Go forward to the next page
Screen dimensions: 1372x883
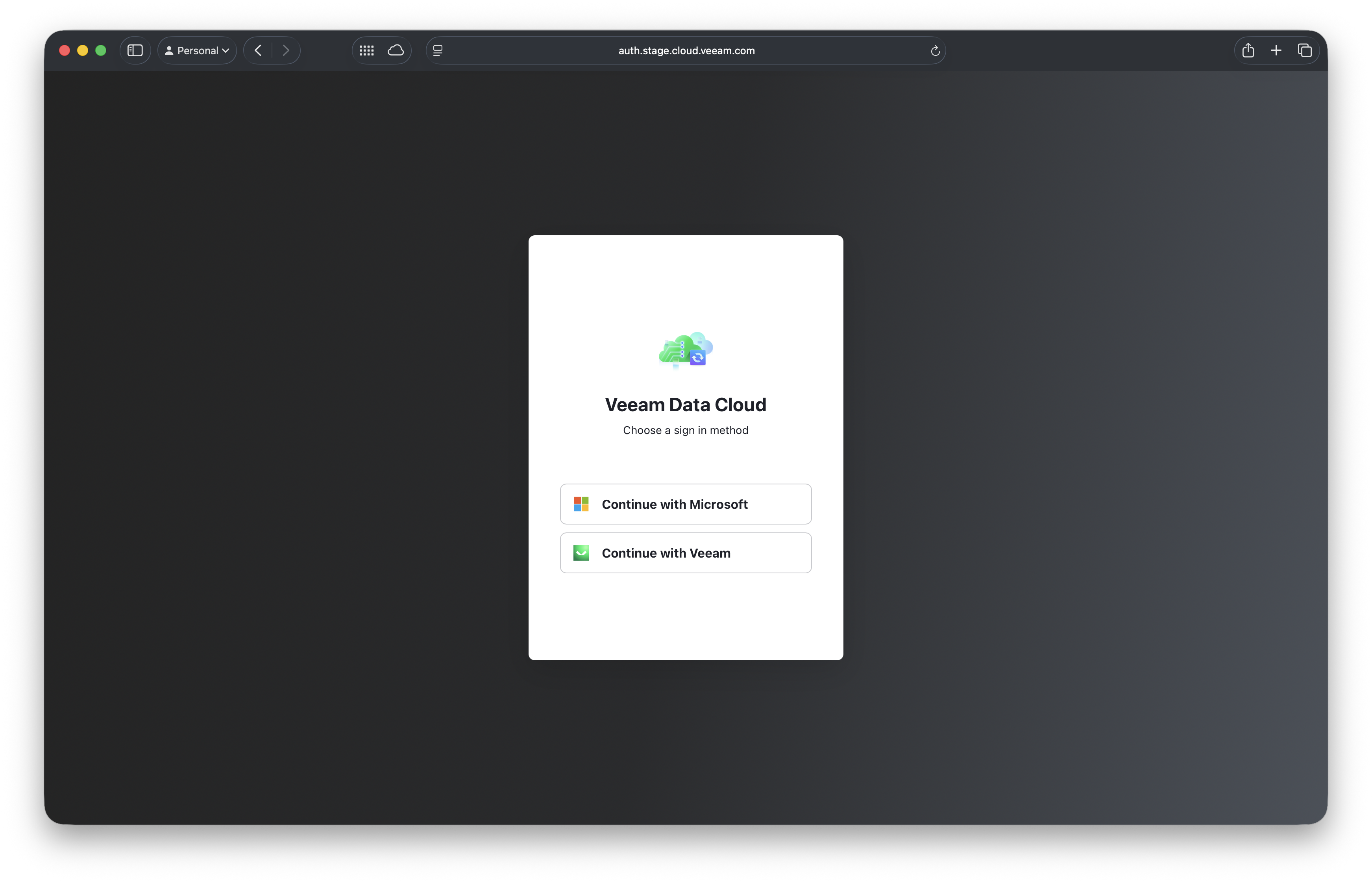(x=285, y=50)
